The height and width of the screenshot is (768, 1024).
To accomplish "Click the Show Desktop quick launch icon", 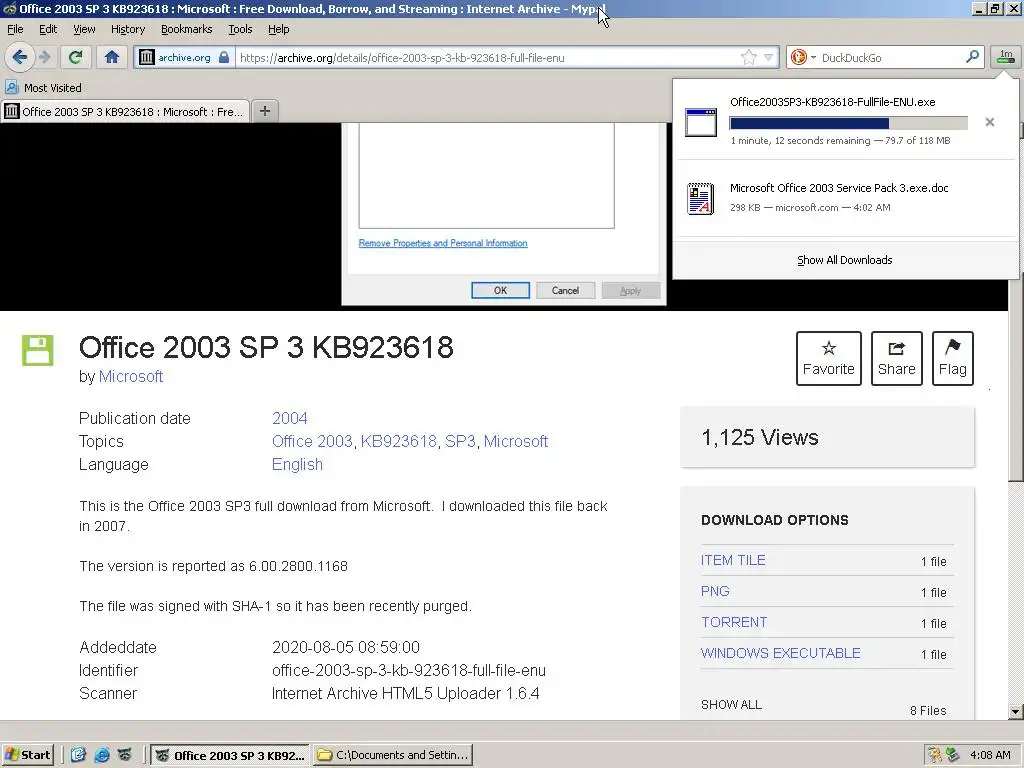I will coord(78,755).
